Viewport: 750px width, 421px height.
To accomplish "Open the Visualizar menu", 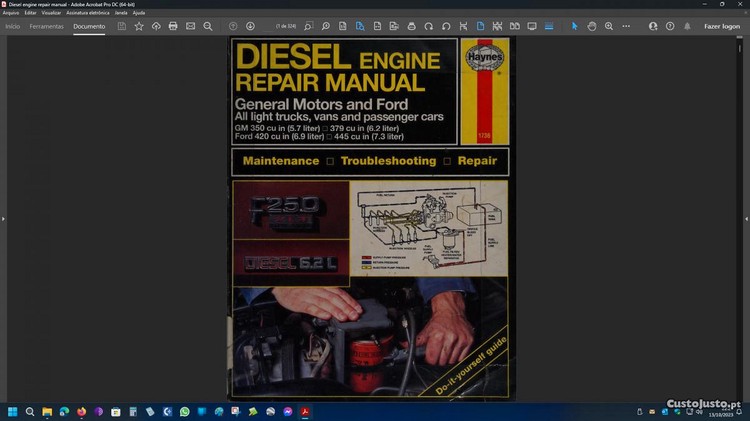I will (x=51, y=12).
